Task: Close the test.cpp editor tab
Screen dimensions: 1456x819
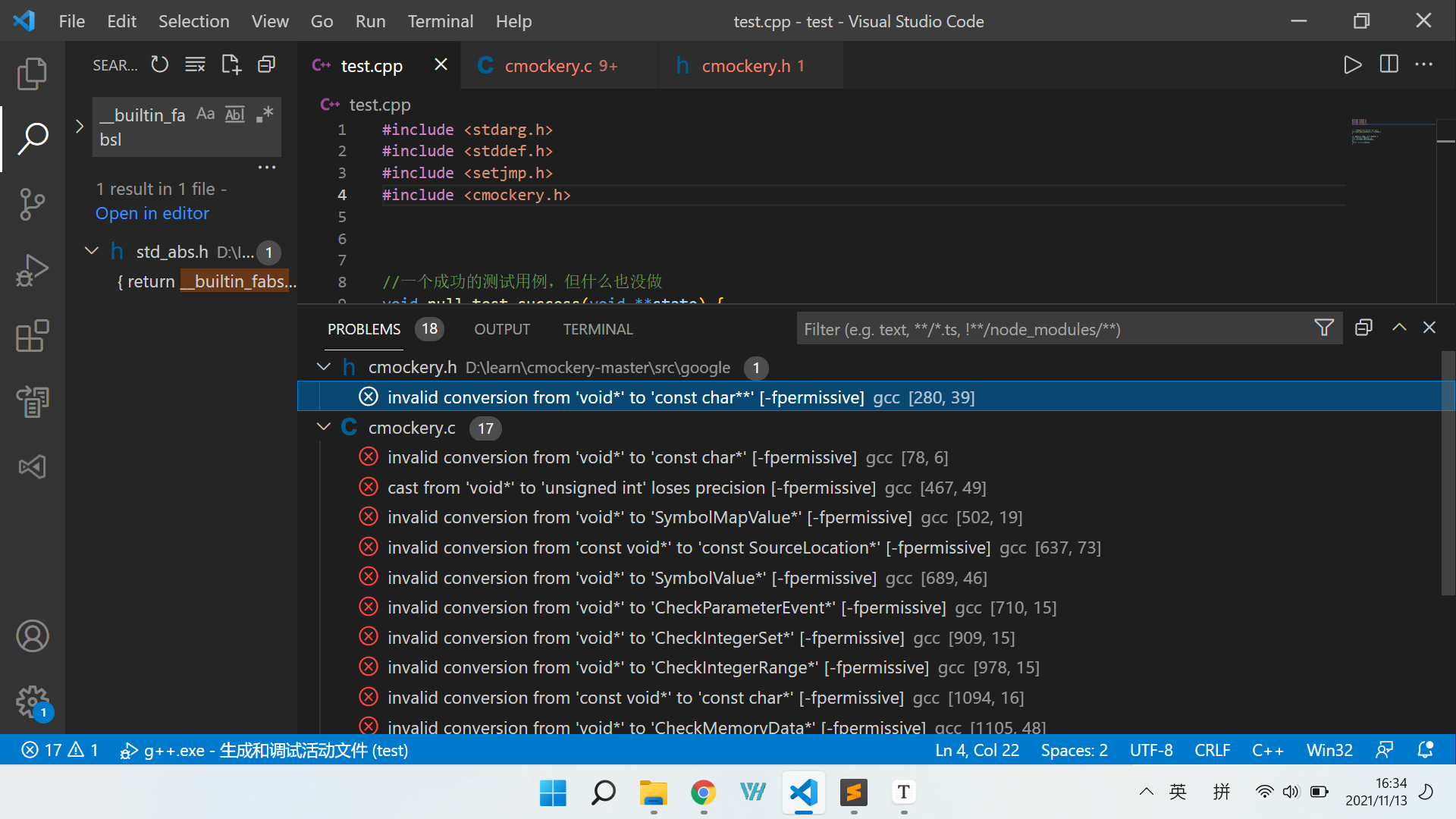Action: point(441,64)
